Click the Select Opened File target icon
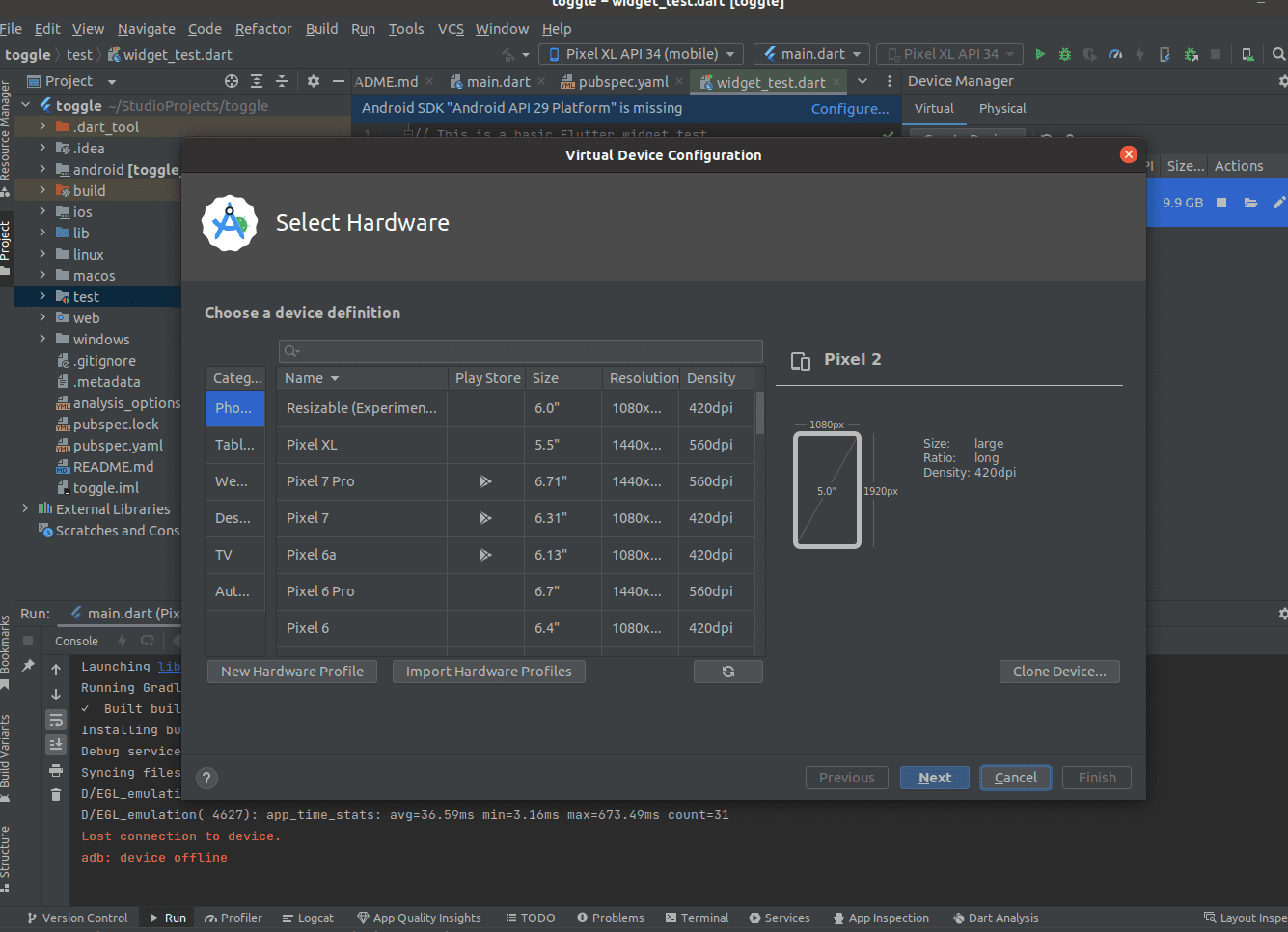The height and width of the screenshot is (932, 1288). coord(232,81)
